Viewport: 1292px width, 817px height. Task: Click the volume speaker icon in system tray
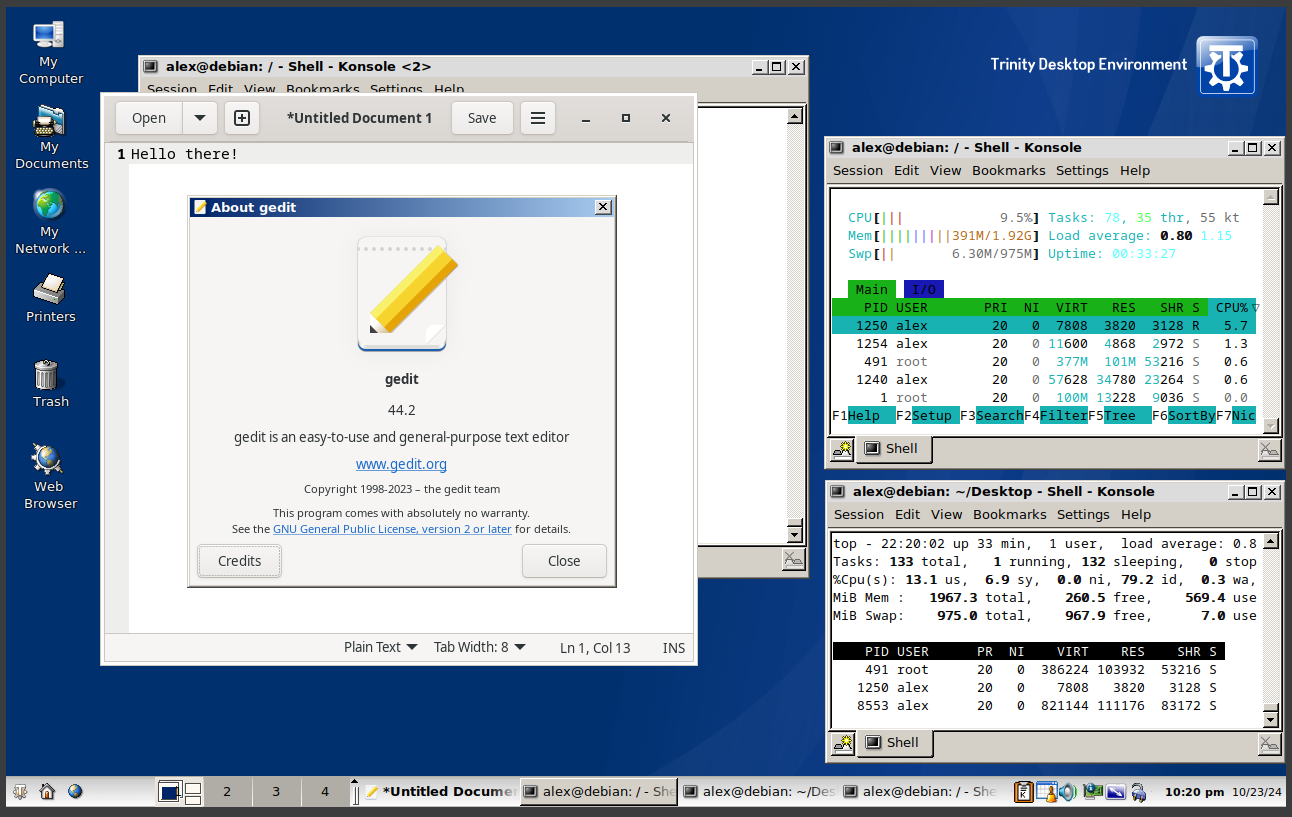1068,792
